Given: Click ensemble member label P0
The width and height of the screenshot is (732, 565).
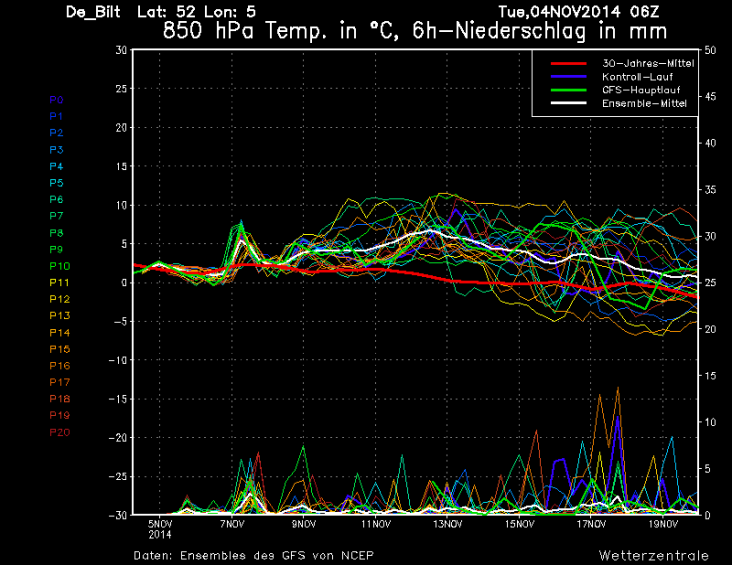Looking at the screenshot, I should (x=56, y=100).
